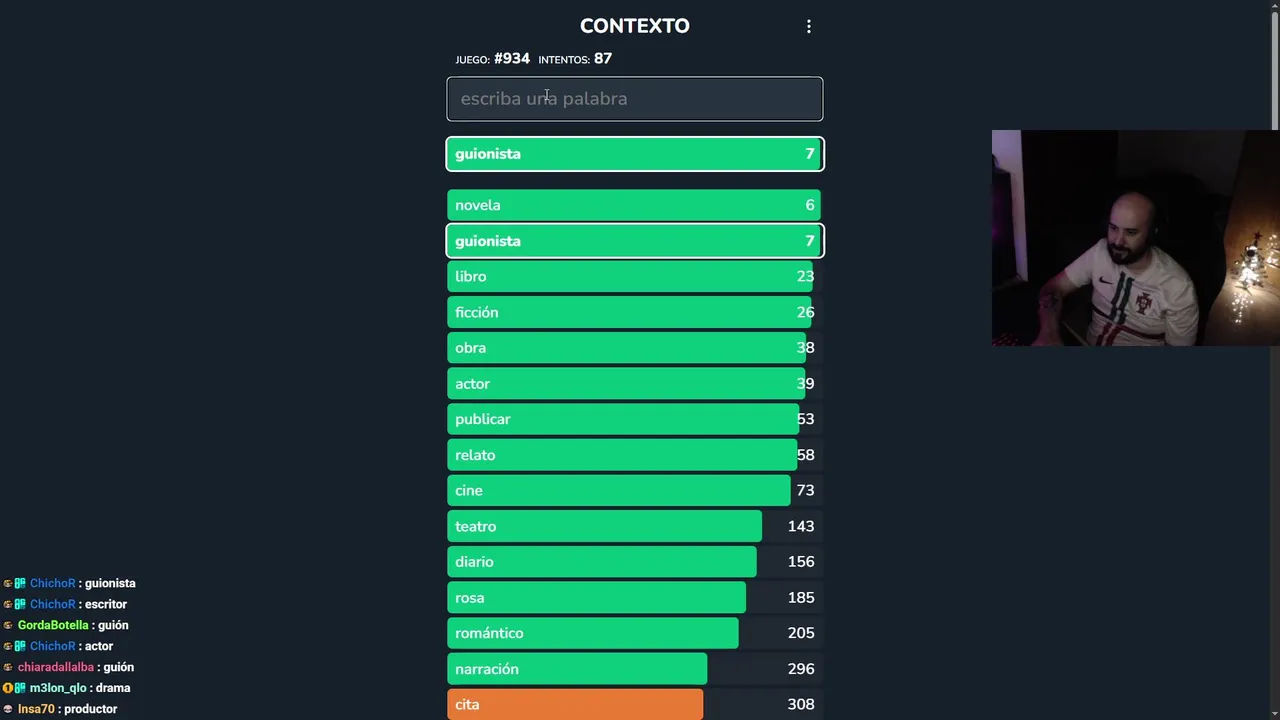Select the "libro" guess row
This screenshot has width=1280, height=720.
coord(634,276)
